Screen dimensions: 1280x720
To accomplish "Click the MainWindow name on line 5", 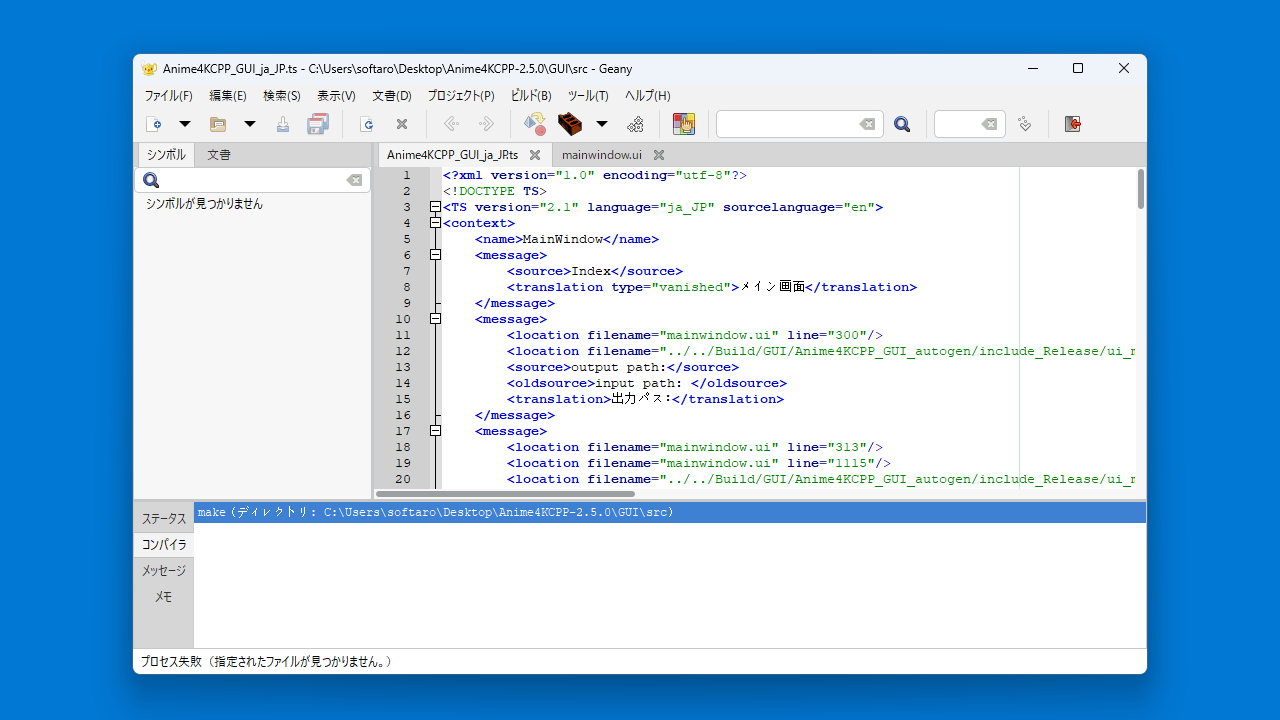I will [563, 239].
